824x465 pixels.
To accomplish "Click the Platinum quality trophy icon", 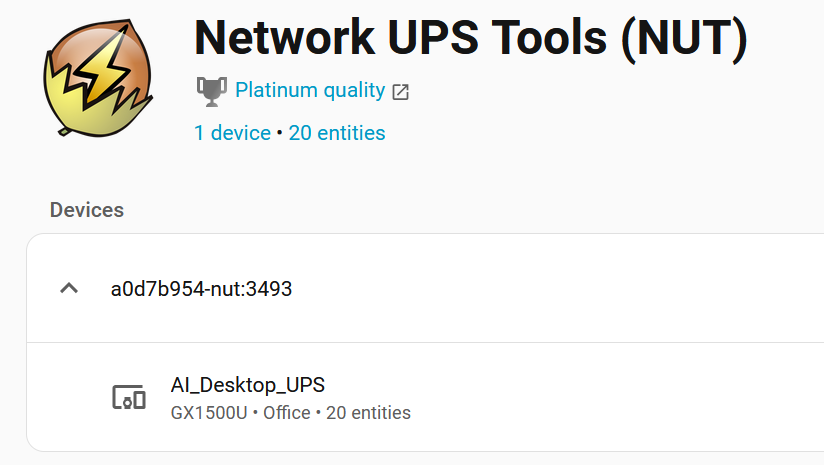I will pyautogui.click(x=210, y=91).
